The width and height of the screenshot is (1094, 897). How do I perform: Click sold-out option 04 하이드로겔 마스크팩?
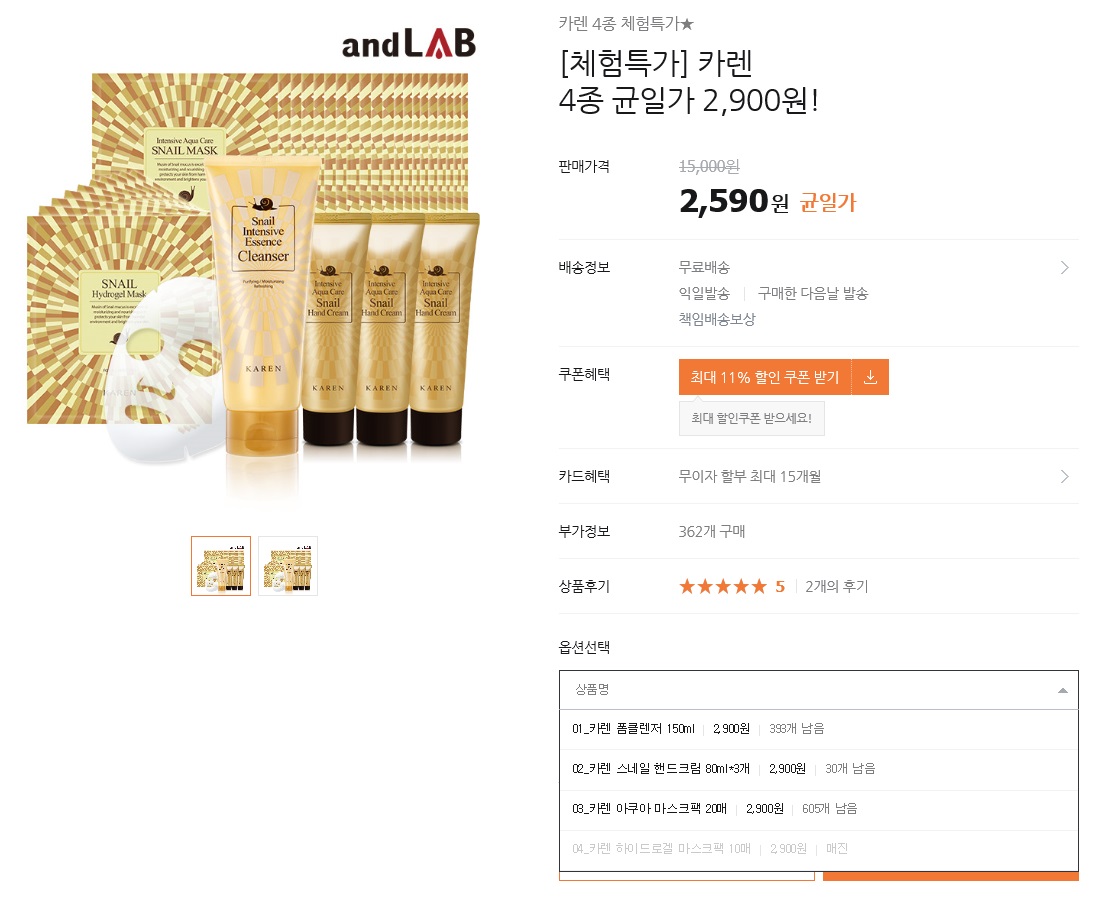[x=818, y=850]
